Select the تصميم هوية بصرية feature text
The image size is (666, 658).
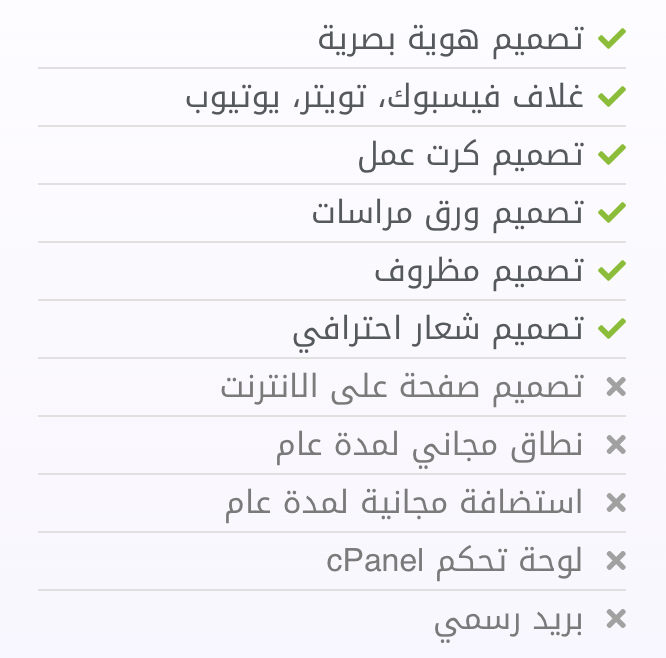click(451, 39)
